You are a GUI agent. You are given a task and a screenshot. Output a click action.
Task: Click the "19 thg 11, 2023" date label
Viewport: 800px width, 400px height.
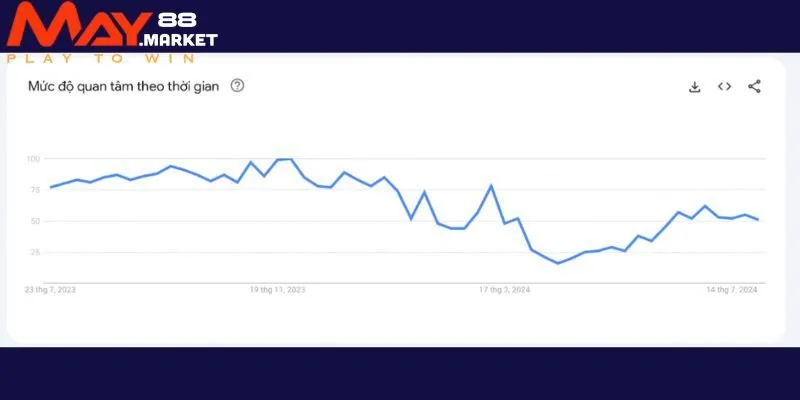[x=278, y=290]
